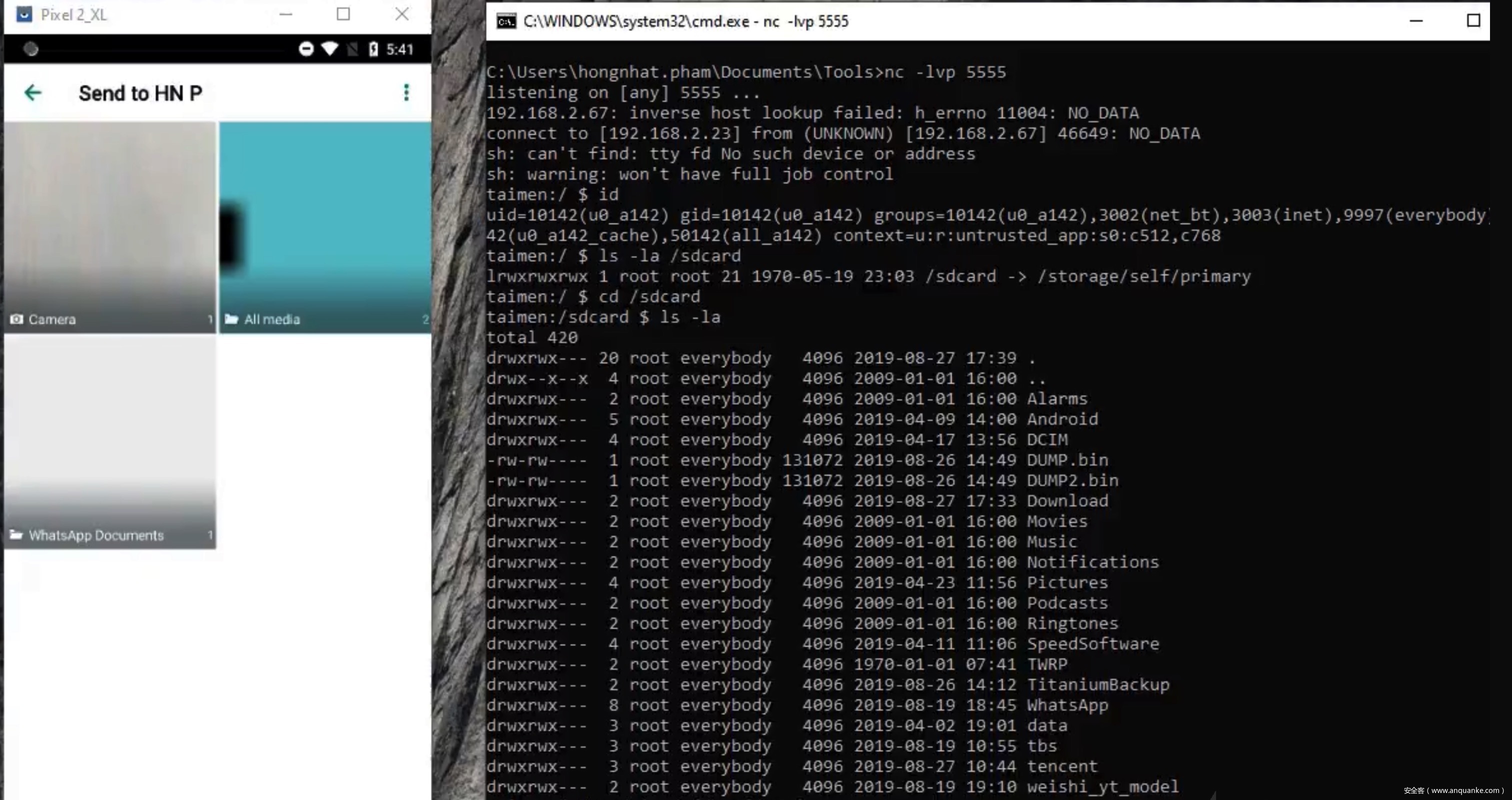The width and height of the screenshot is (1512, 800).
Task: Open the WhatsApp Documents folder thumbnail
Action: 110,441
